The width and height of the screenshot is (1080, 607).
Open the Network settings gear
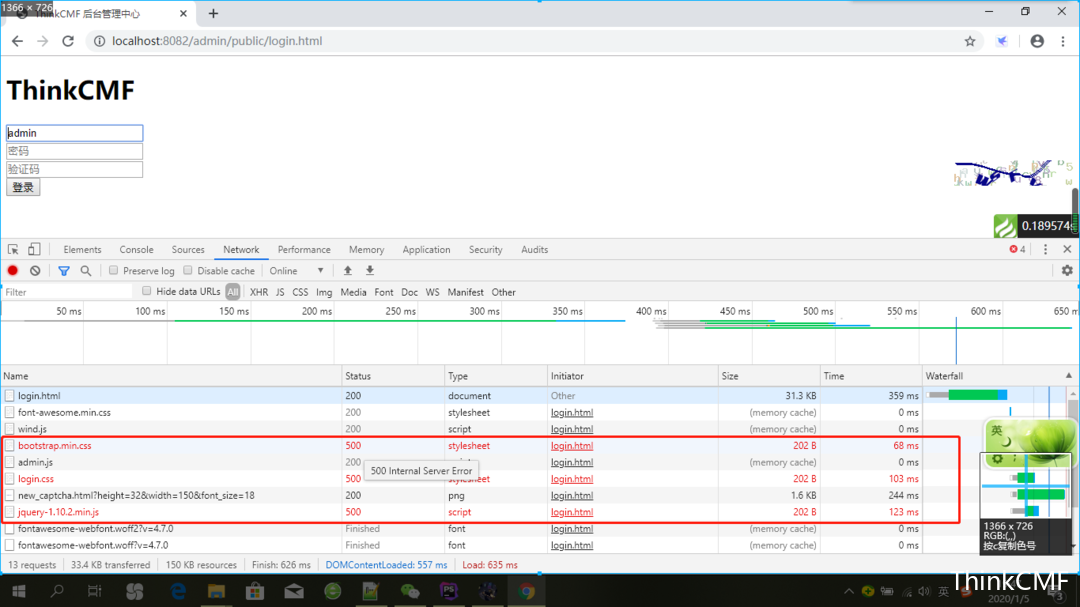[x=1067, y=271]
